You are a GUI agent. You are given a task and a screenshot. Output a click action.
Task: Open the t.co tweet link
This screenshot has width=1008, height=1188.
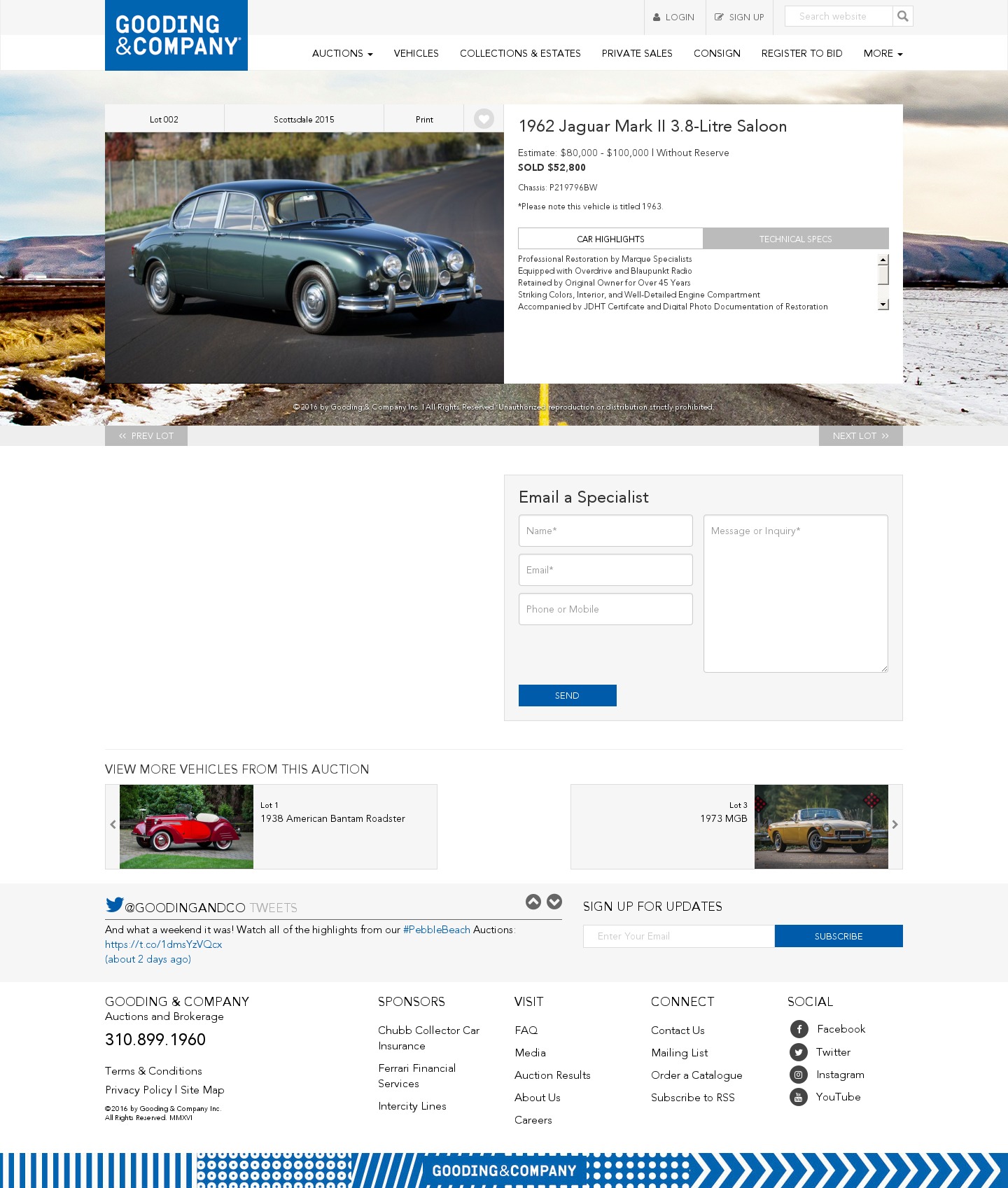164,944
